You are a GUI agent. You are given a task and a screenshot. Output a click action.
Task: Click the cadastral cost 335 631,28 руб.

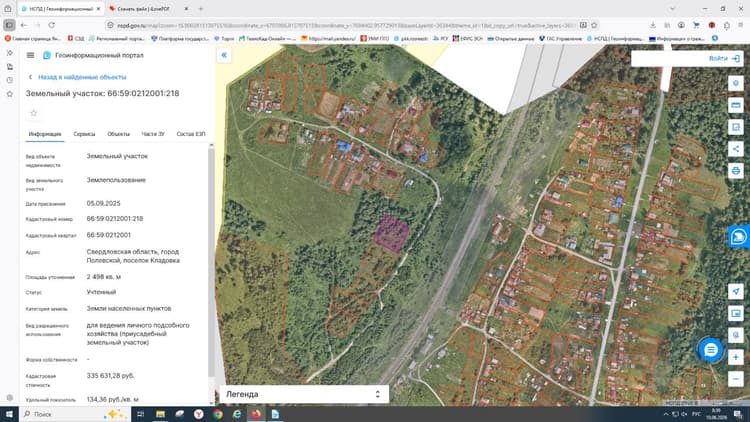point(110,376)
